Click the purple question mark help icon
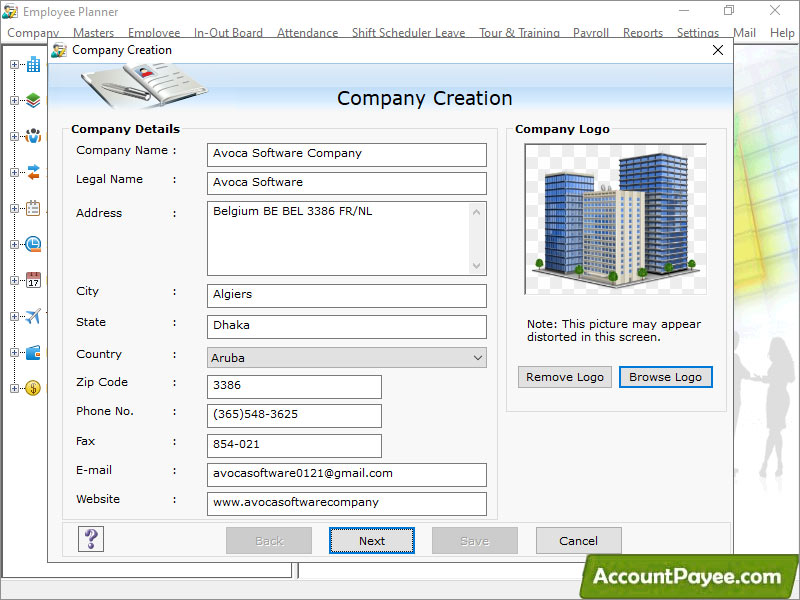 point(91,539)
